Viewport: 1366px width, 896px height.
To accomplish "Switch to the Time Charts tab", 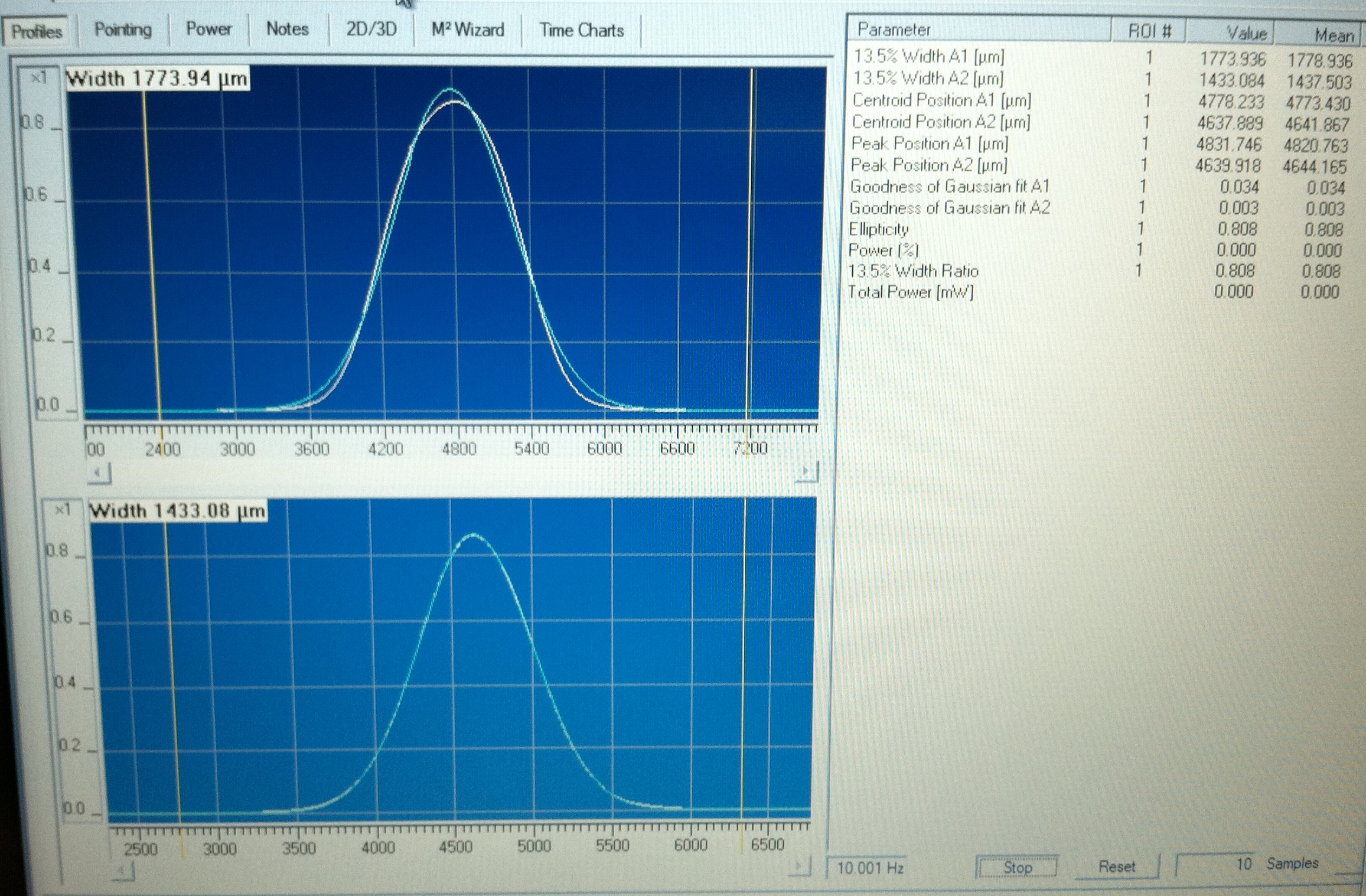I will pos(581,30).
